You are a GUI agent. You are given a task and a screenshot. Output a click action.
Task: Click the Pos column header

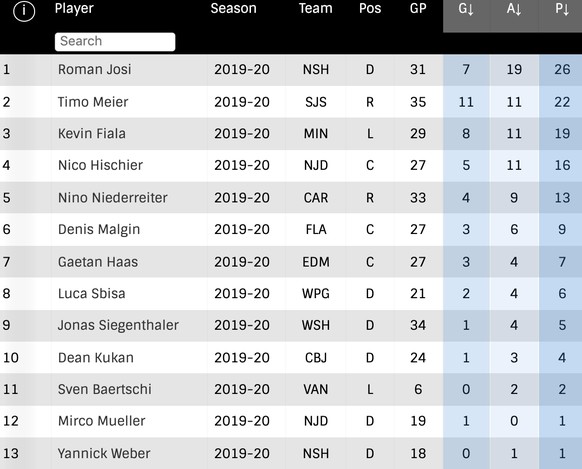tap(370, 9)
